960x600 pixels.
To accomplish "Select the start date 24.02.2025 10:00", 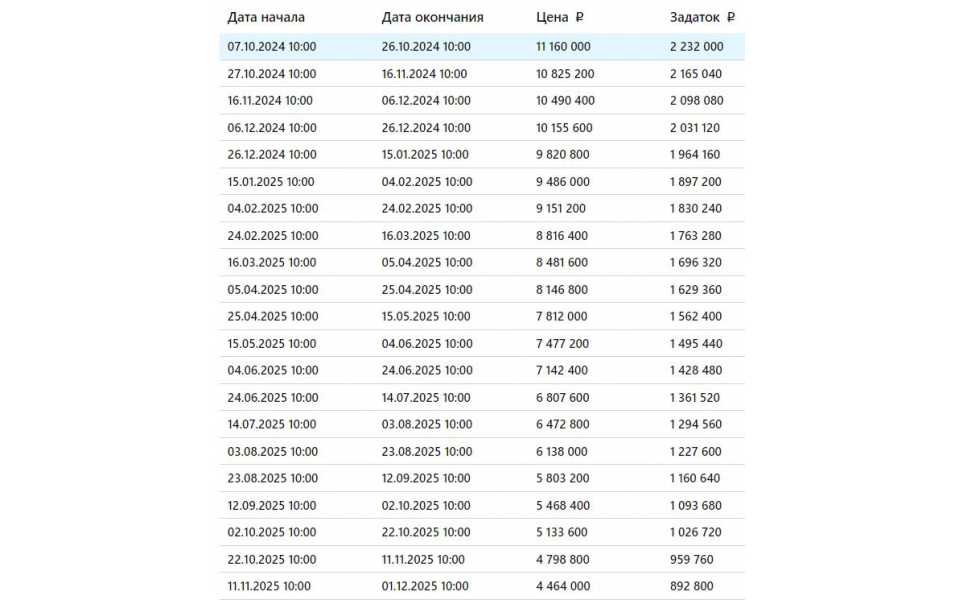I will [273, 236].
